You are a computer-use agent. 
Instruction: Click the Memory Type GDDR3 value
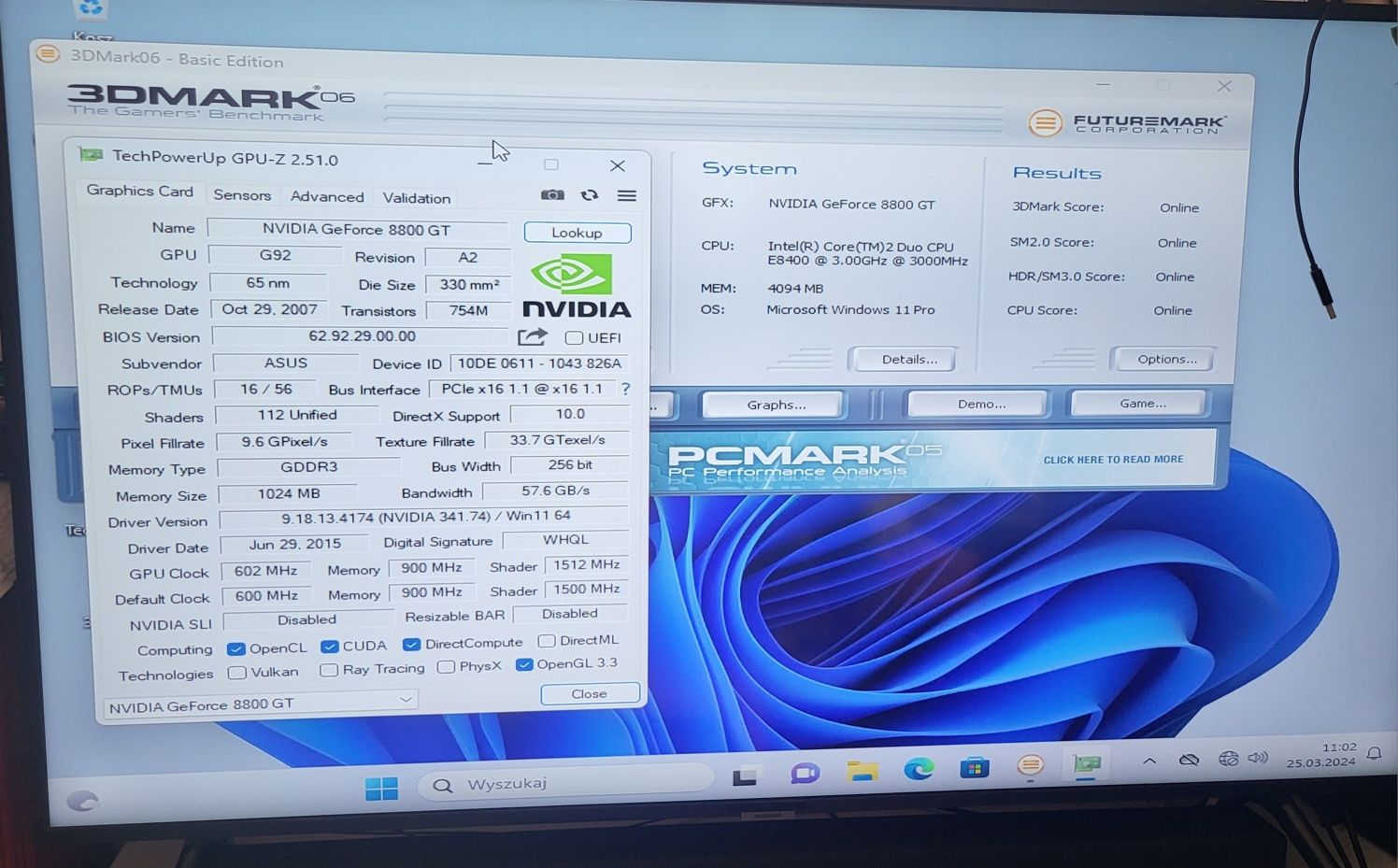click(308, 466)
